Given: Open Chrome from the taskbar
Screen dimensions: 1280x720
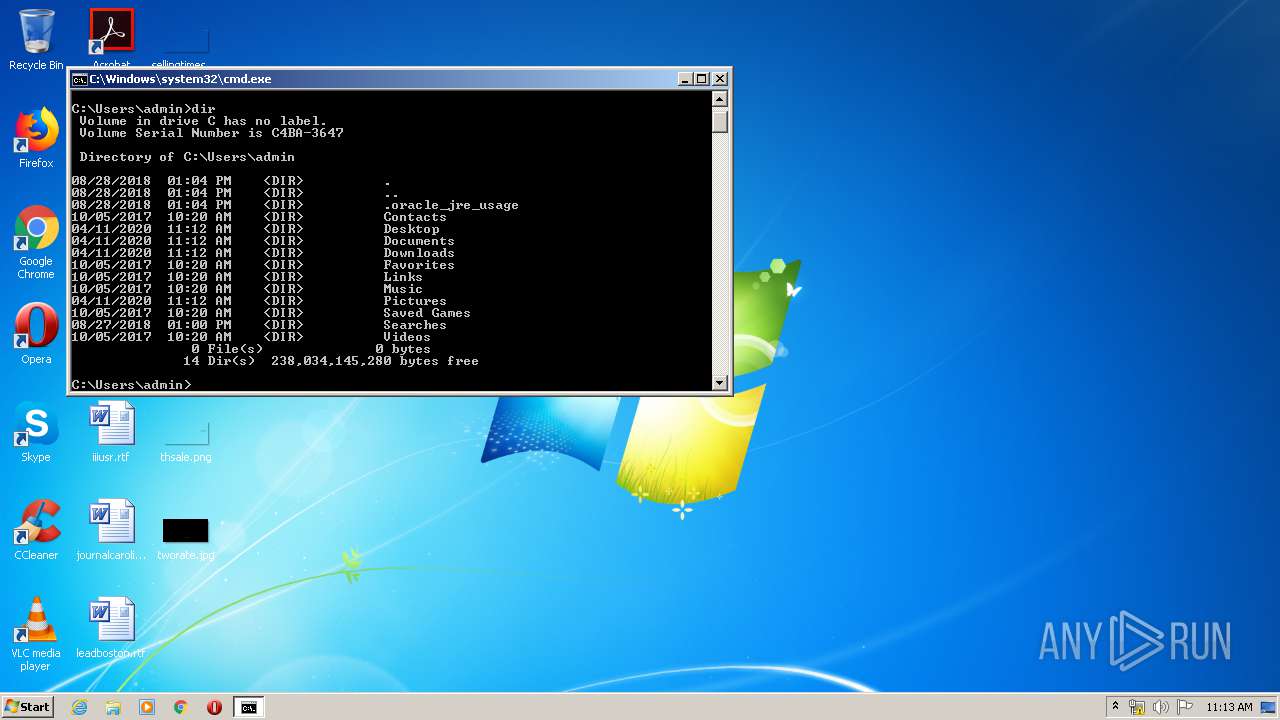Looking at the screenshot, I should pyautogui.click(x=181, y=707).
